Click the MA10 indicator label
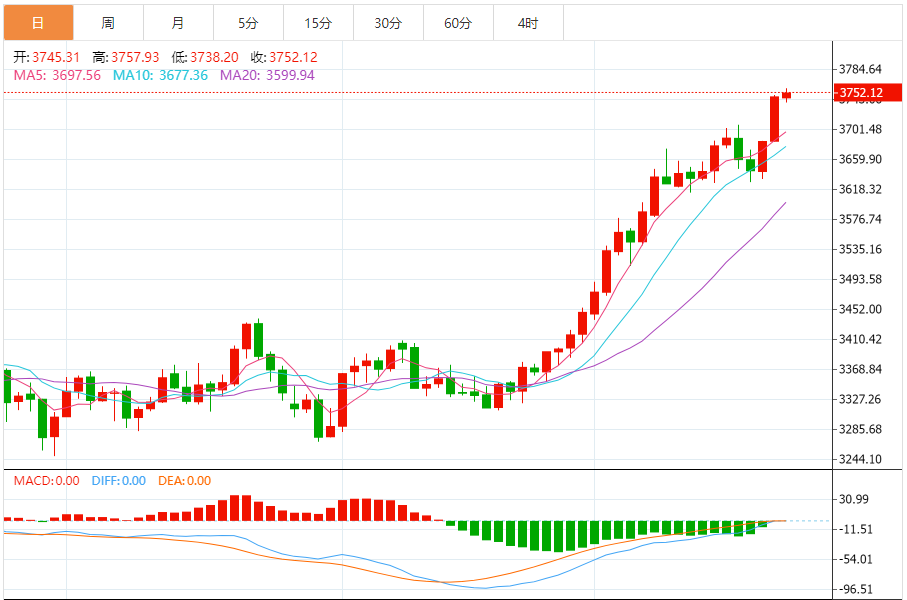This screenshot has height=600, width=907. [x=160, y=75]
